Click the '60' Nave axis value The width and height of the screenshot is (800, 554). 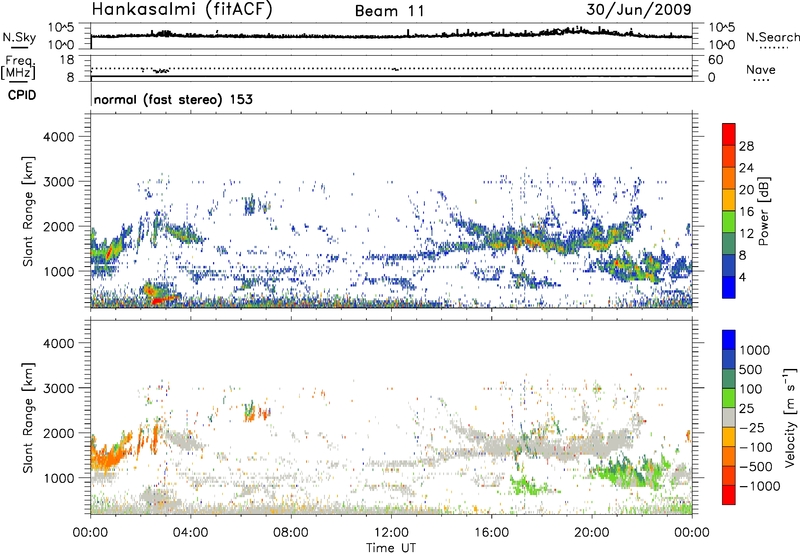click(x=716, y=60)
